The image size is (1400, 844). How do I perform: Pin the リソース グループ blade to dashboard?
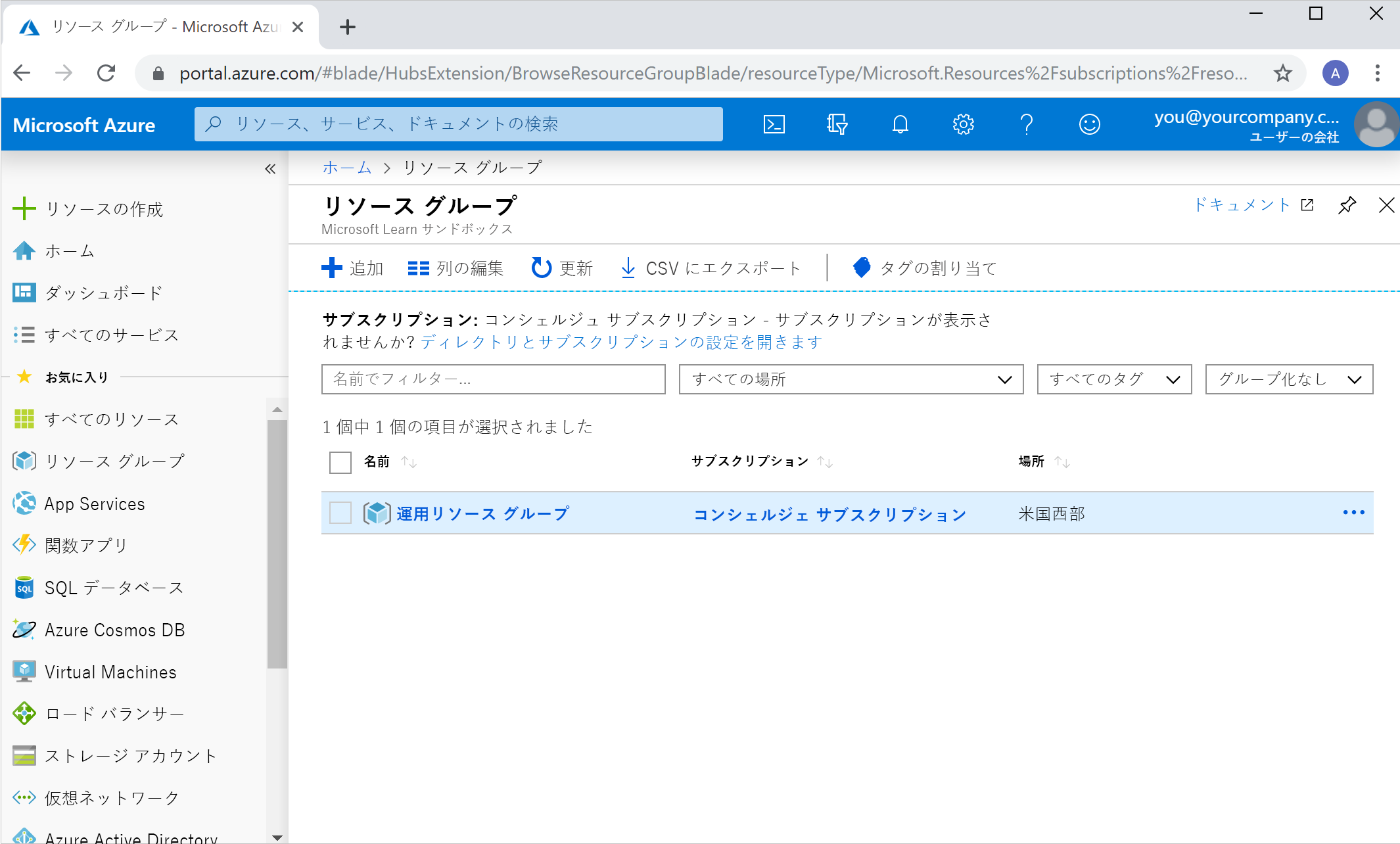tap(1347, 205)
